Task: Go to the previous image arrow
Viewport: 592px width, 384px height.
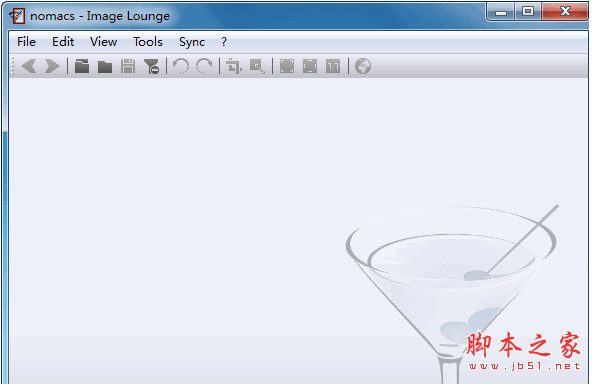Action: [29, 66]
